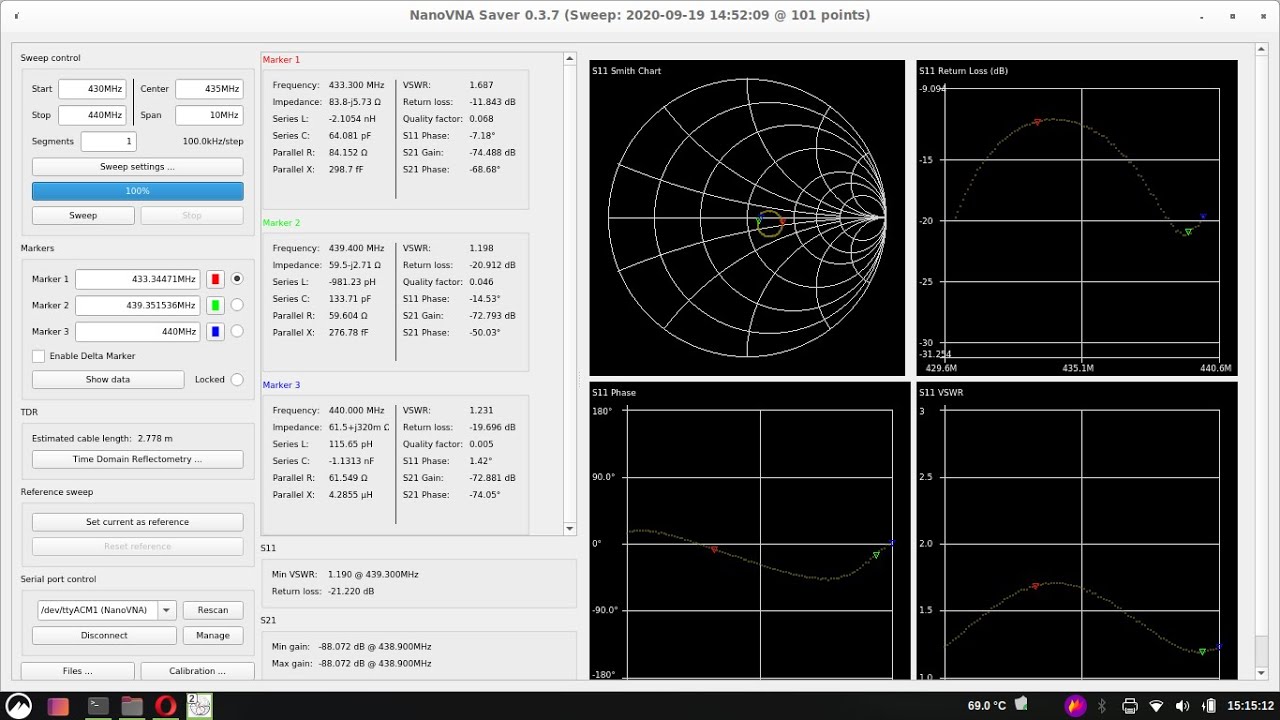
Task: Click the Marker 1 frequency field
Action: 138,279
